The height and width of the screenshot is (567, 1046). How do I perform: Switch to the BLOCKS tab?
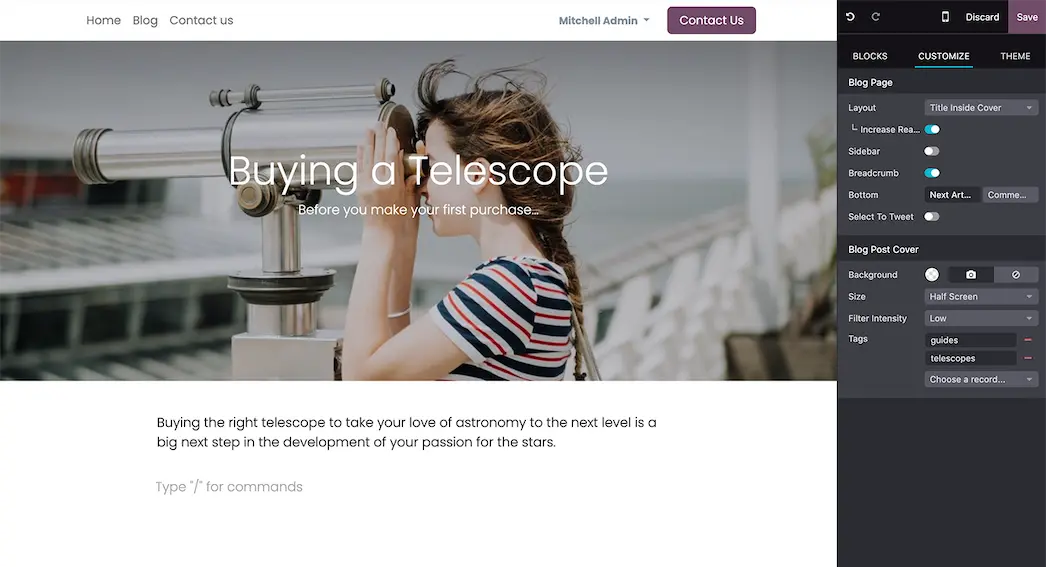tap(870, 56)
